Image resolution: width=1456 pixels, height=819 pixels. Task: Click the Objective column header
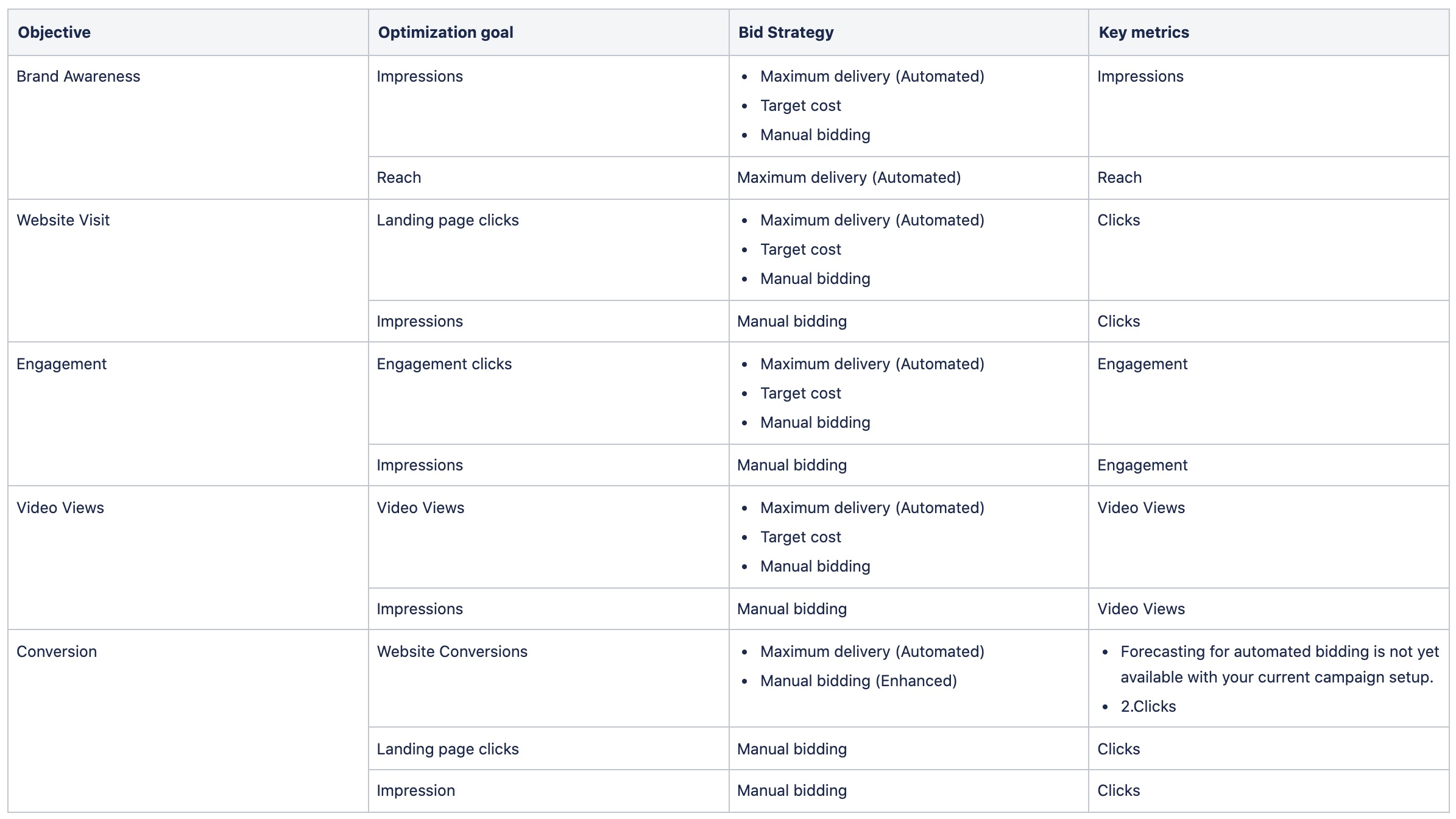pyautogui.click(x=54, y=32)
